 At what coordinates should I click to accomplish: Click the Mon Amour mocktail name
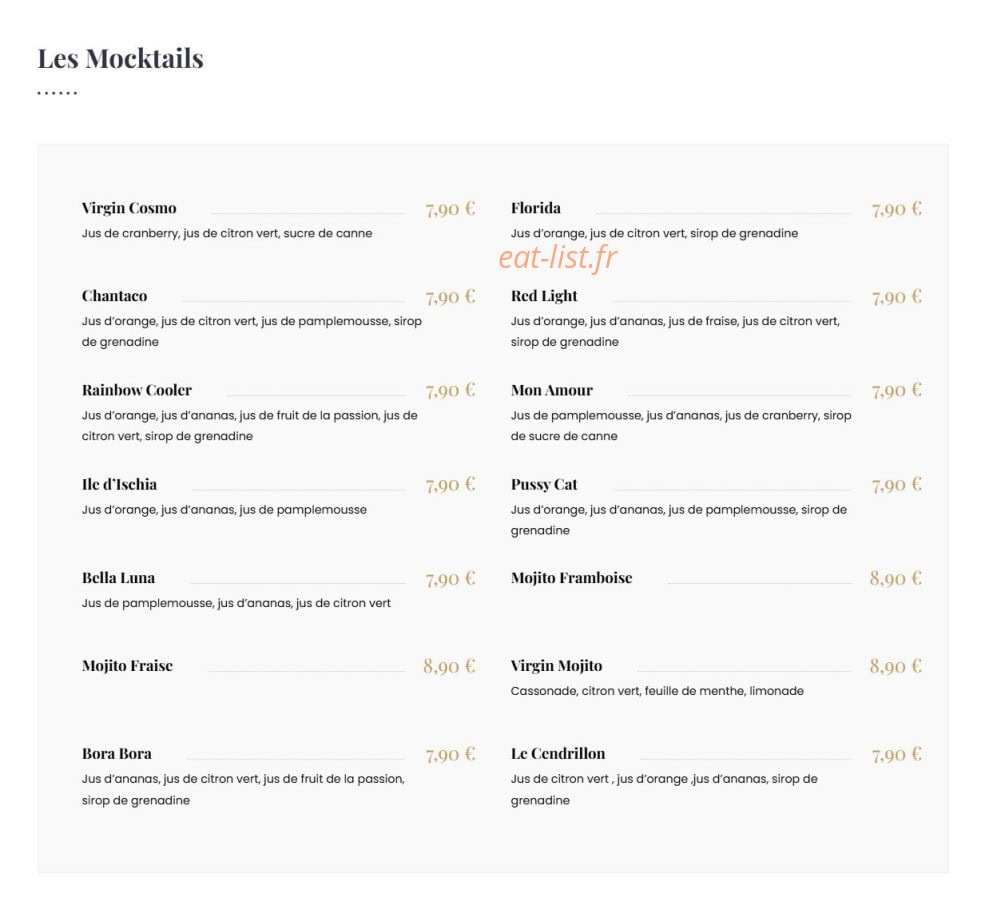(552, 390)
